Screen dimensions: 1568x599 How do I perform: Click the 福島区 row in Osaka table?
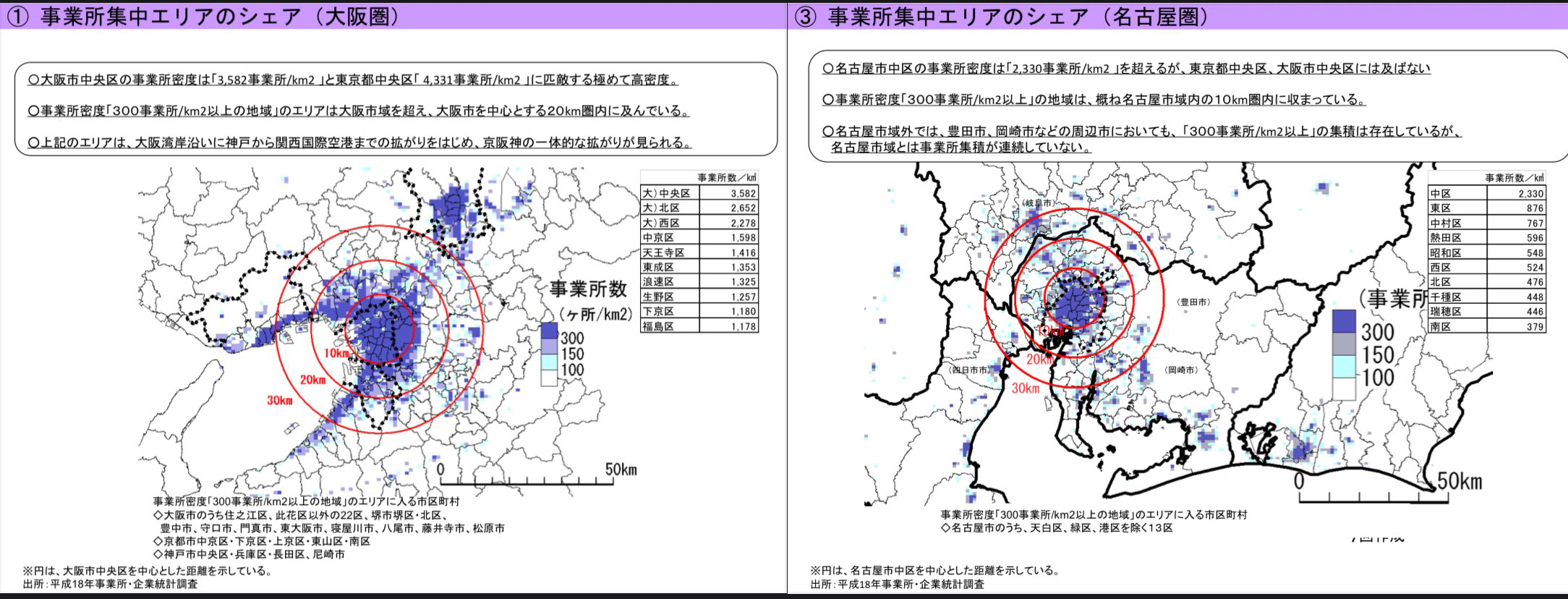(x=699, y=326)
